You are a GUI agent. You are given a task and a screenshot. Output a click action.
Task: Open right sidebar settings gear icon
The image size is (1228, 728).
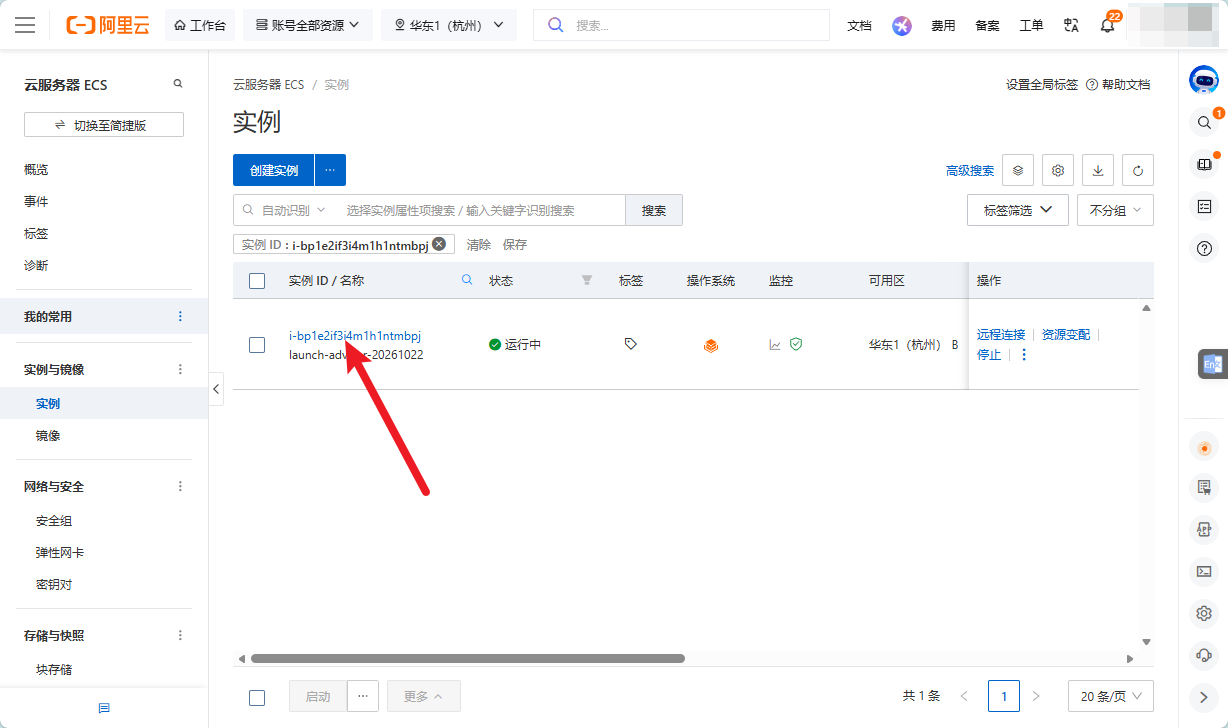pyautogui.click(x=1204, y=613)
